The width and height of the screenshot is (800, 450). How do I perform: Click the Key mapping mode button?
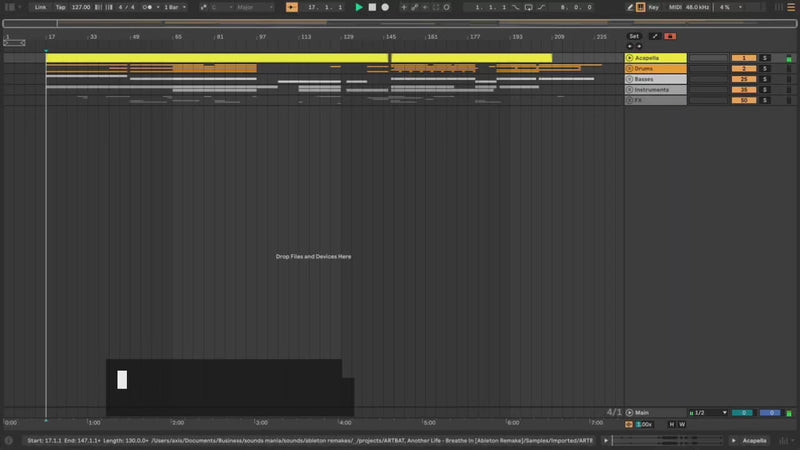tap(653, 7)
